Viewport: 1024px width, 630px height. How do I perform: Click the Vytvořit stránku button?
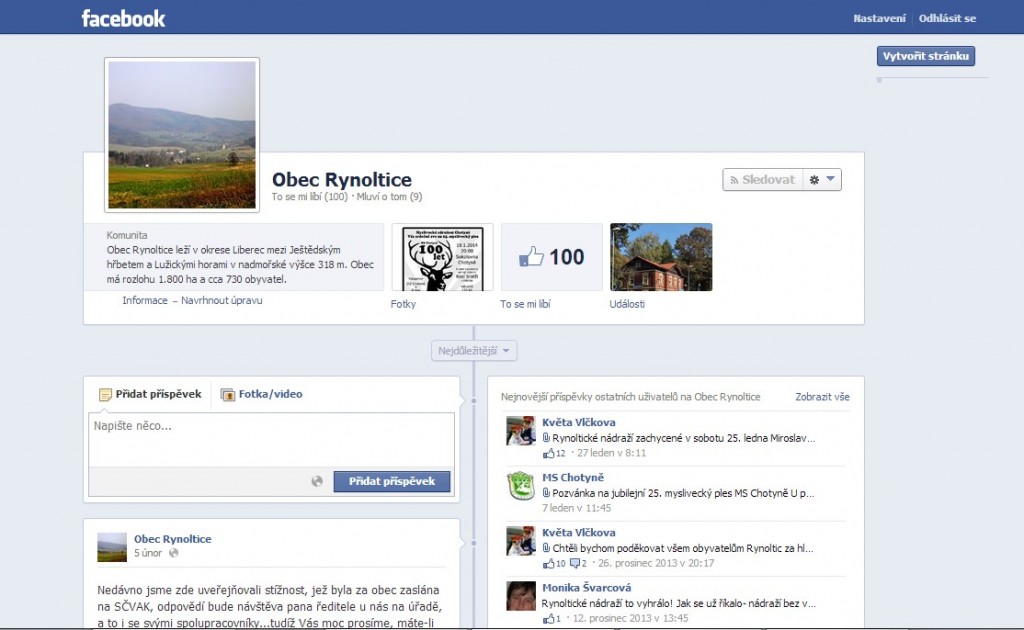(x=925, y=56)
